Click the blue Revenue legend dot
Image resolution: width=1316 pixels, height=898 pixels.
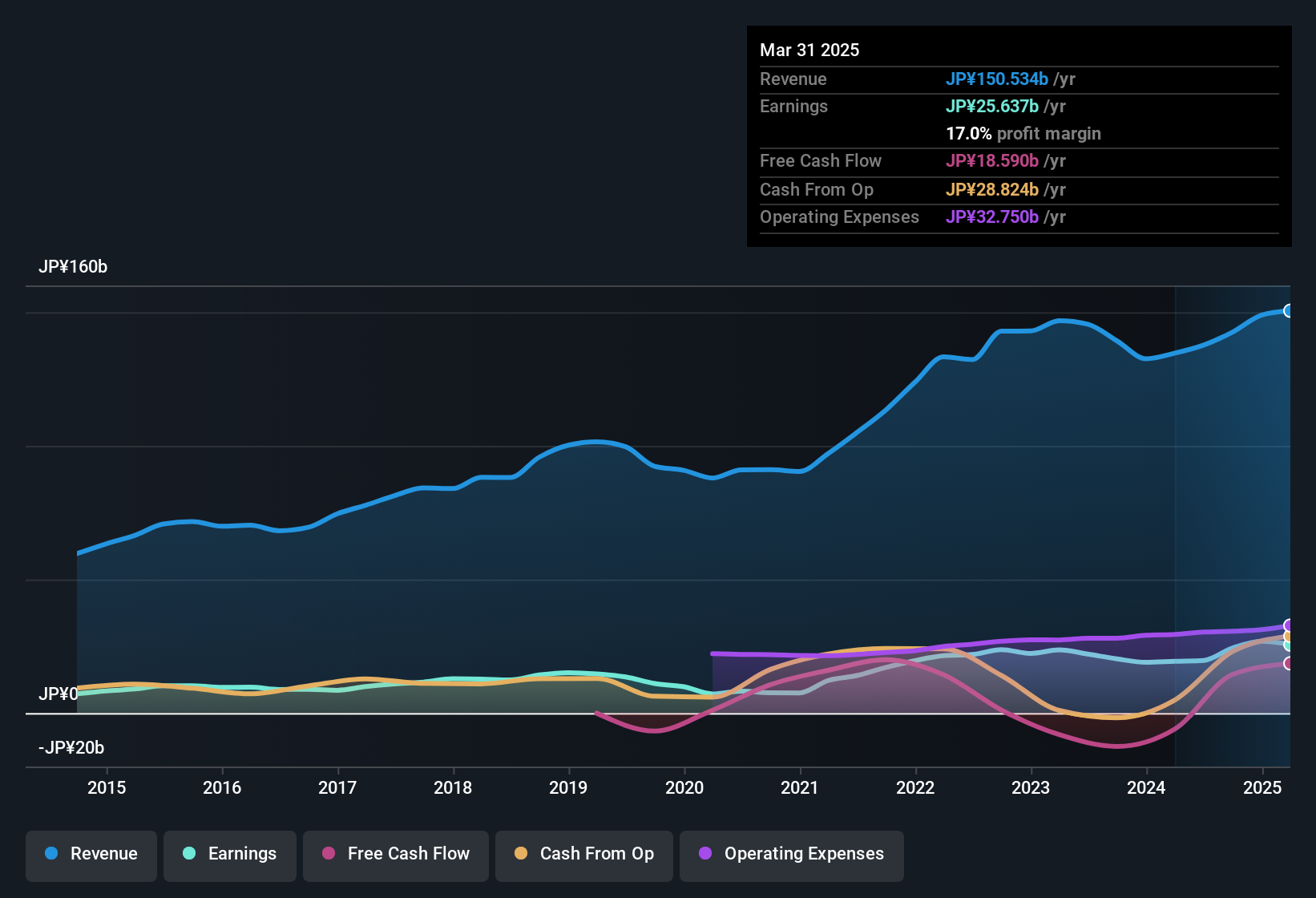[50, 854]
